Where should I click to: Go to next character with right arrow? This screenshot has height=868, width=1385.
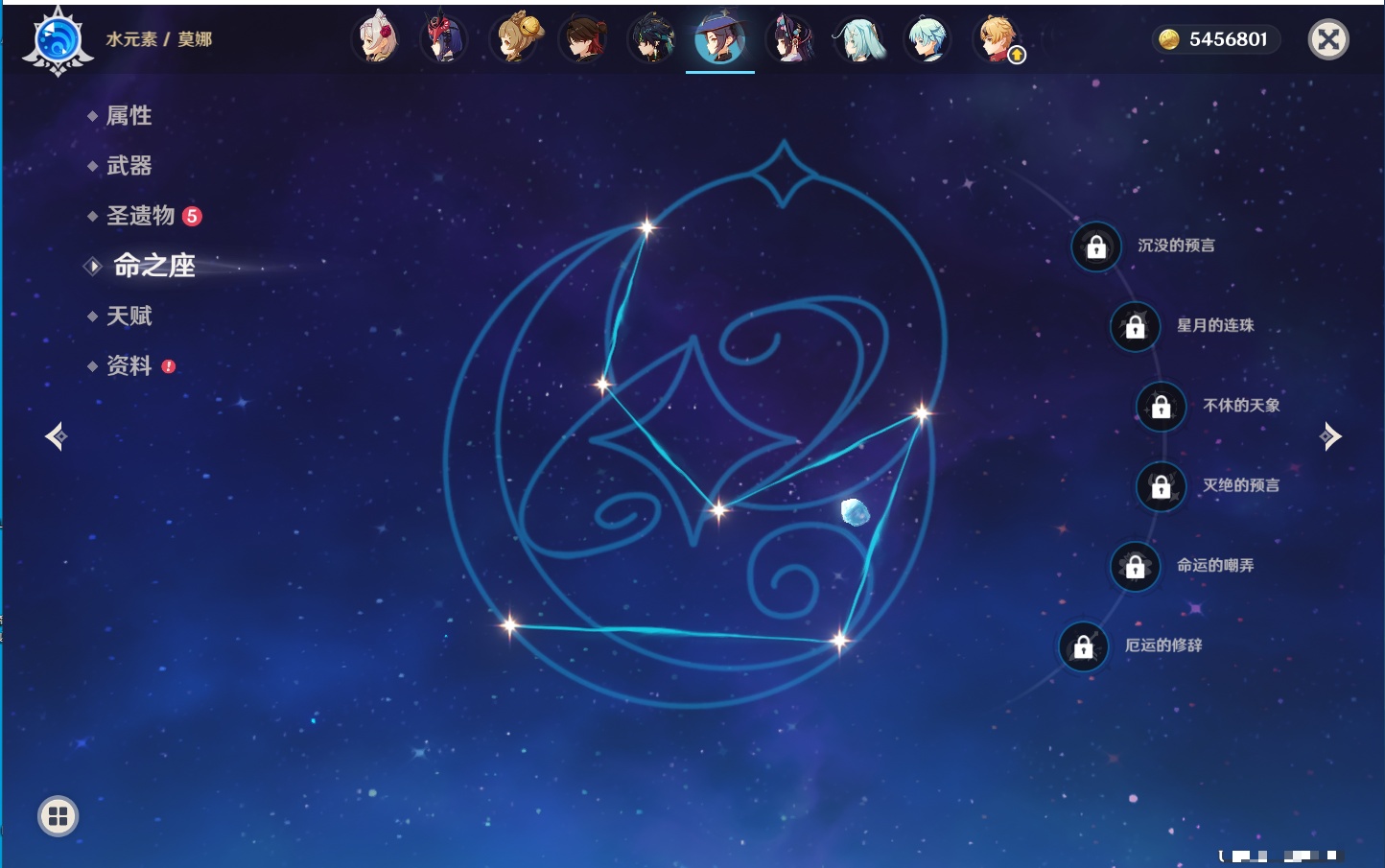tap(1330, 436)
